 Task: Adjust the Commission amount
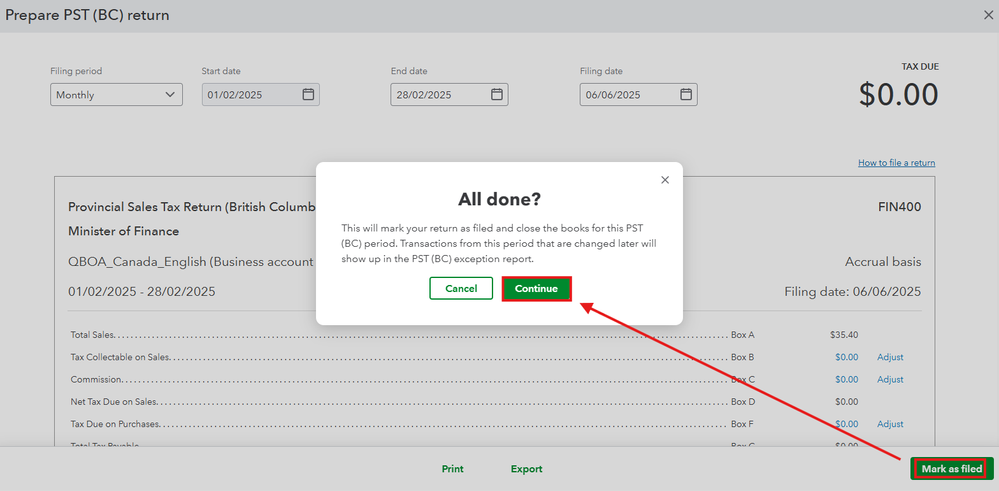890,380
